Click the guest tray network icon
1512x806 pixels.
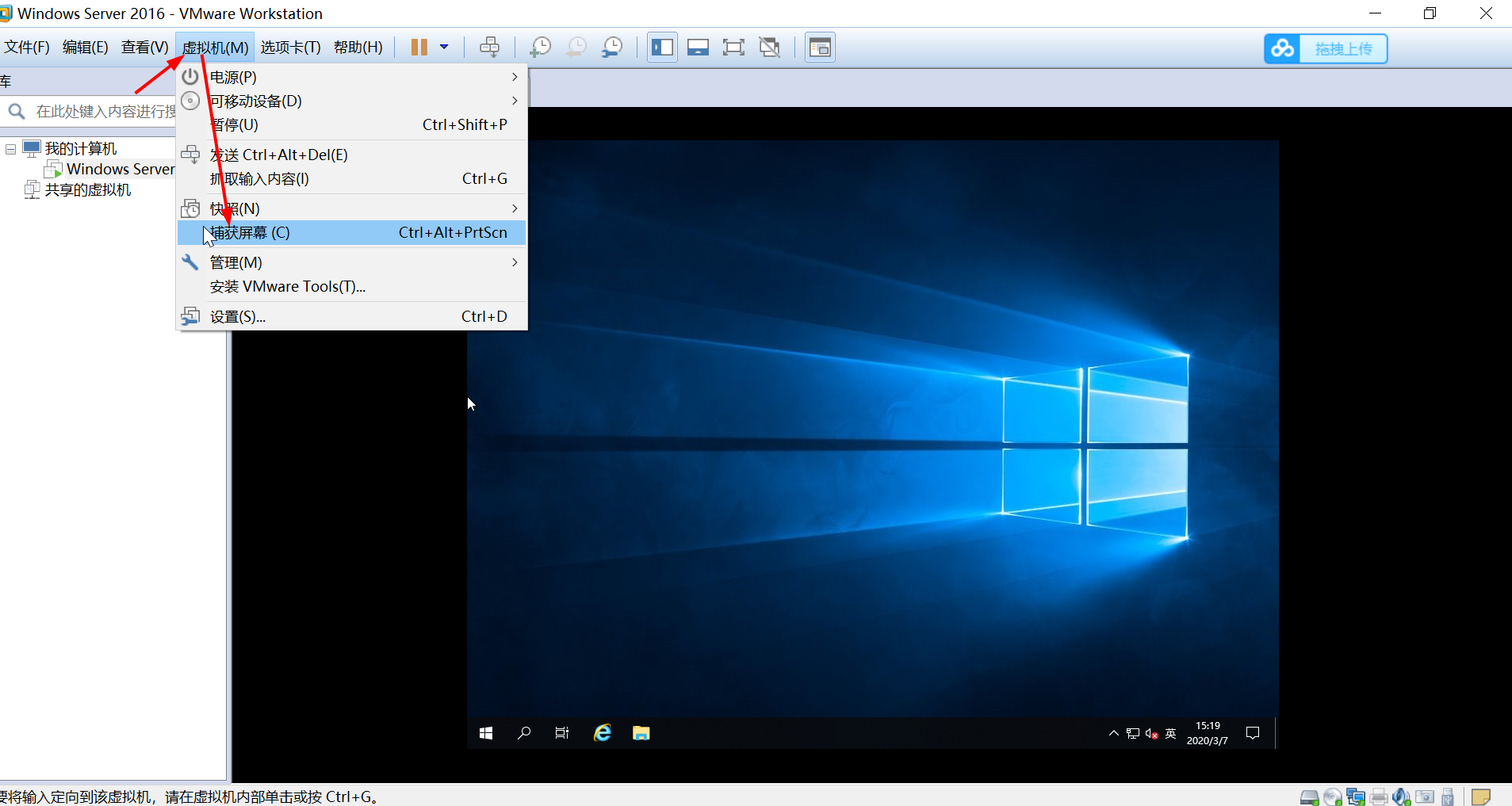click(1133, 734)
